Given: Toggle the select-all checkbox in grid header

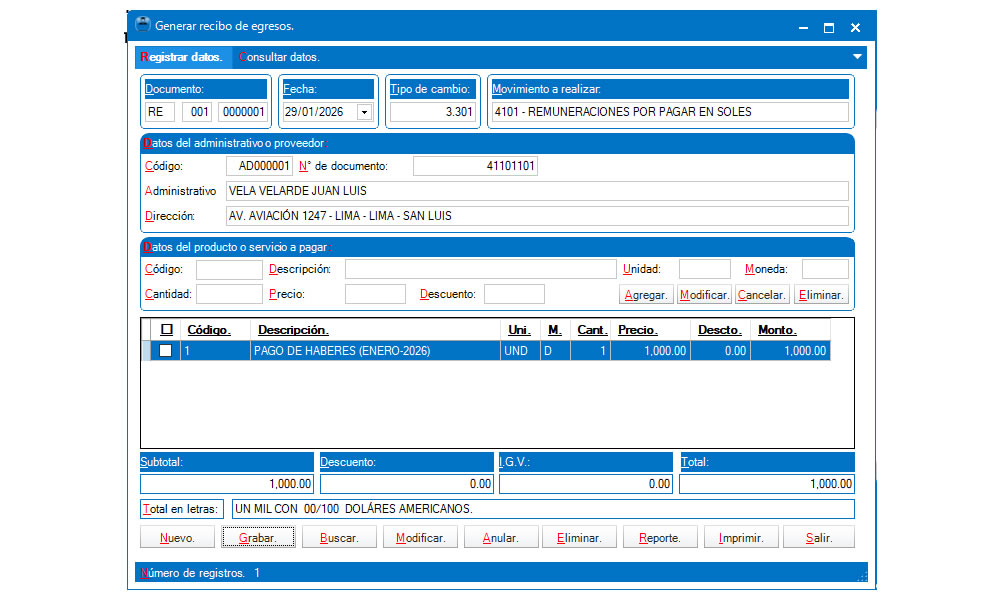Looking at the screenshot, I should [166, 330].
